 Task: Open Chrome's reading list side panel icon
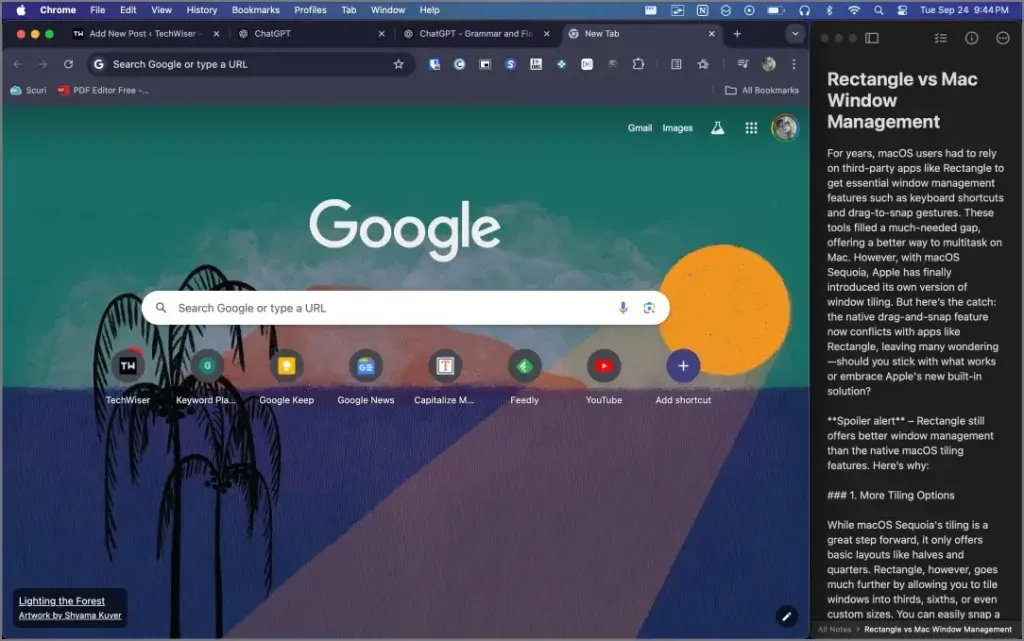677,64
